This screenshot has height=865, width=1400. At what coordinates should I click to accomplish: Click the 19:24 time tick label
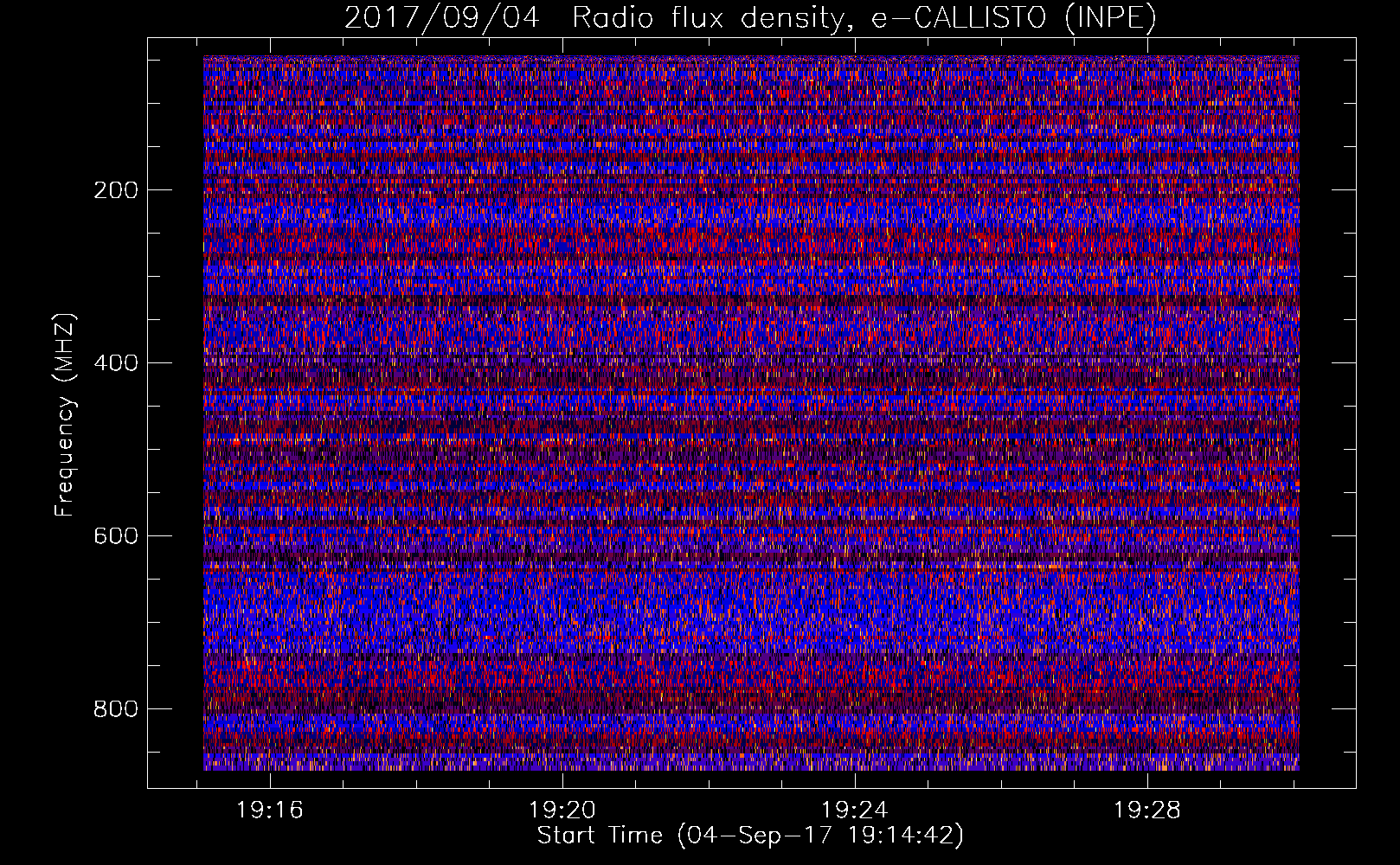(x=855, y=811)
